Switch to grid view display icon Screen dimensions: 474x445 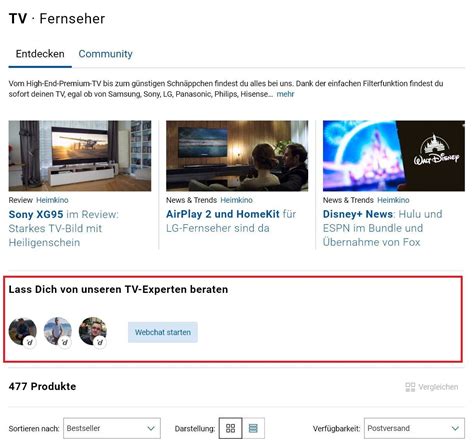coord(231,428)
